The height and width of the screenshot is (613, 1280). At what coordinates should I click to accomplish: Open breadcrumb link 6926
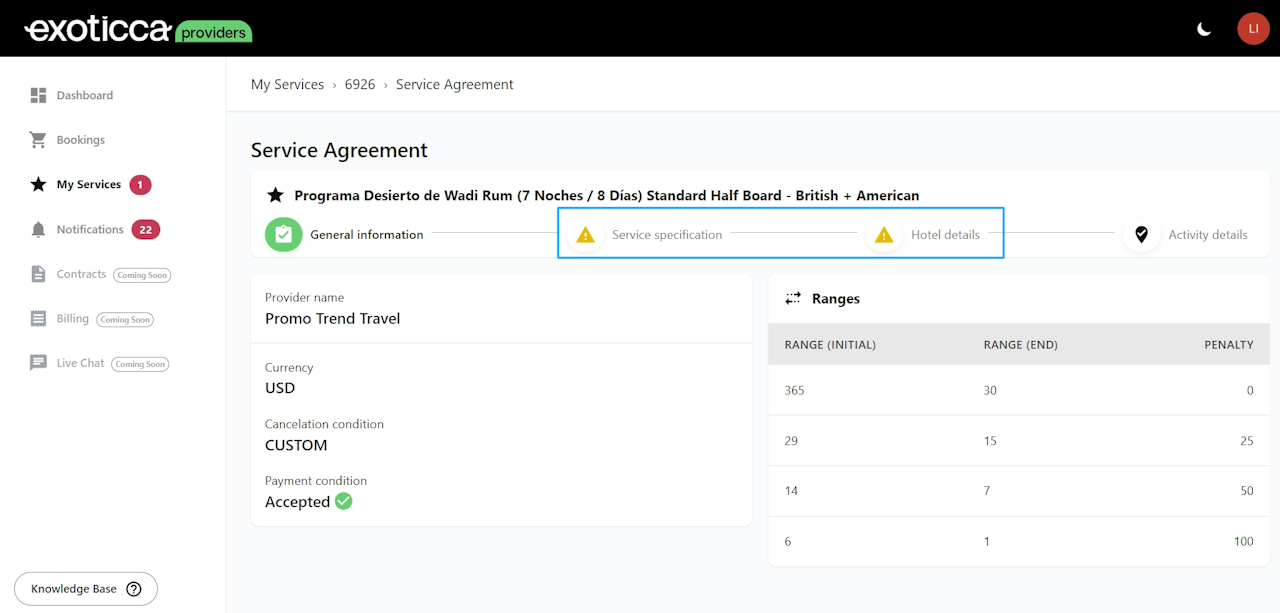click(360, 85)
